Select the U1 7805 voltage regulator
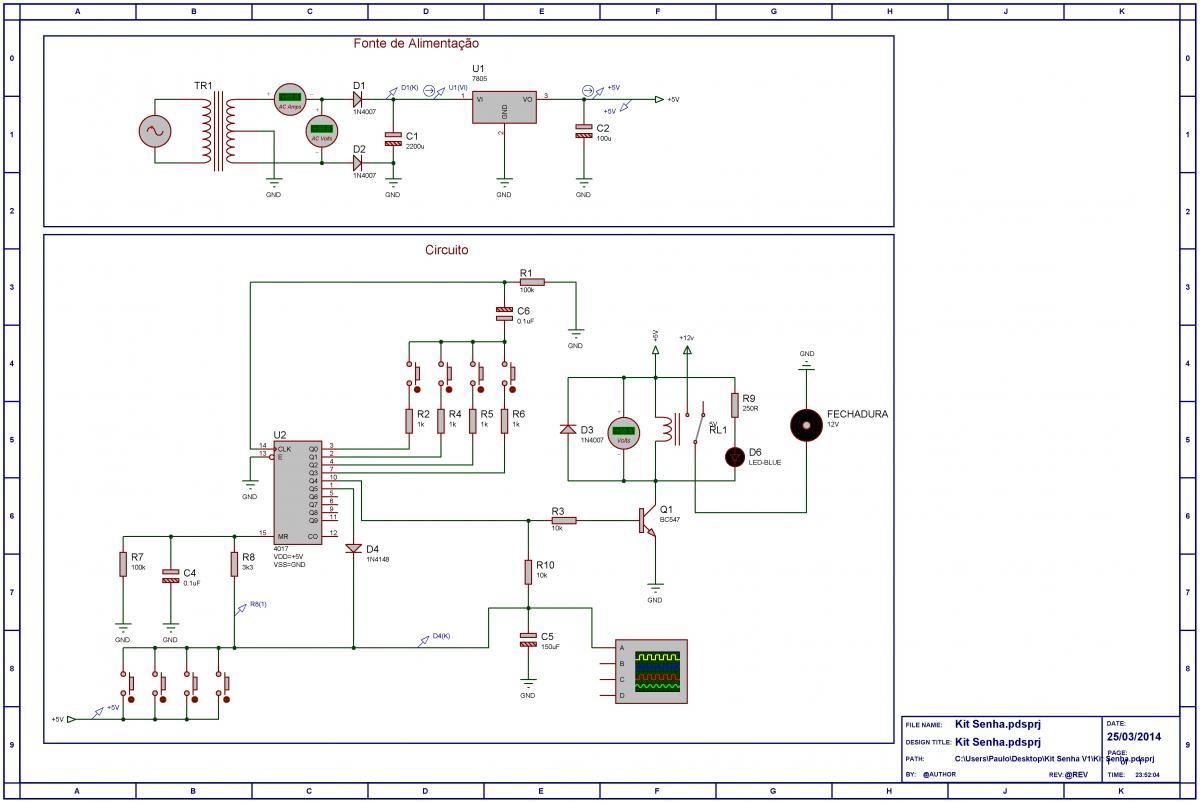 [505, 108]
